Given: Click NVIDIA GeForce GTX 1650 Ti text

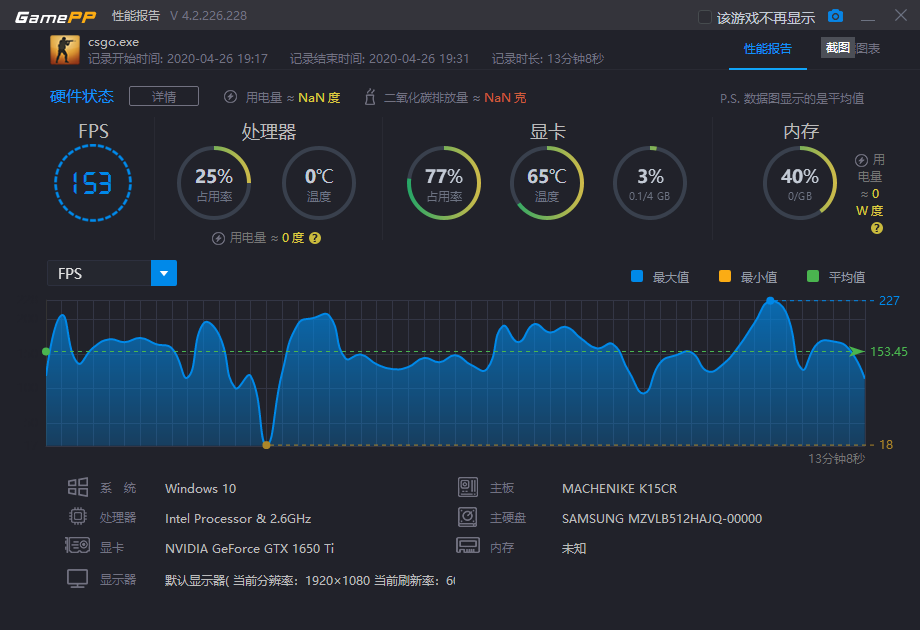Looking at the screenshot, I should [x=249, y=548].
